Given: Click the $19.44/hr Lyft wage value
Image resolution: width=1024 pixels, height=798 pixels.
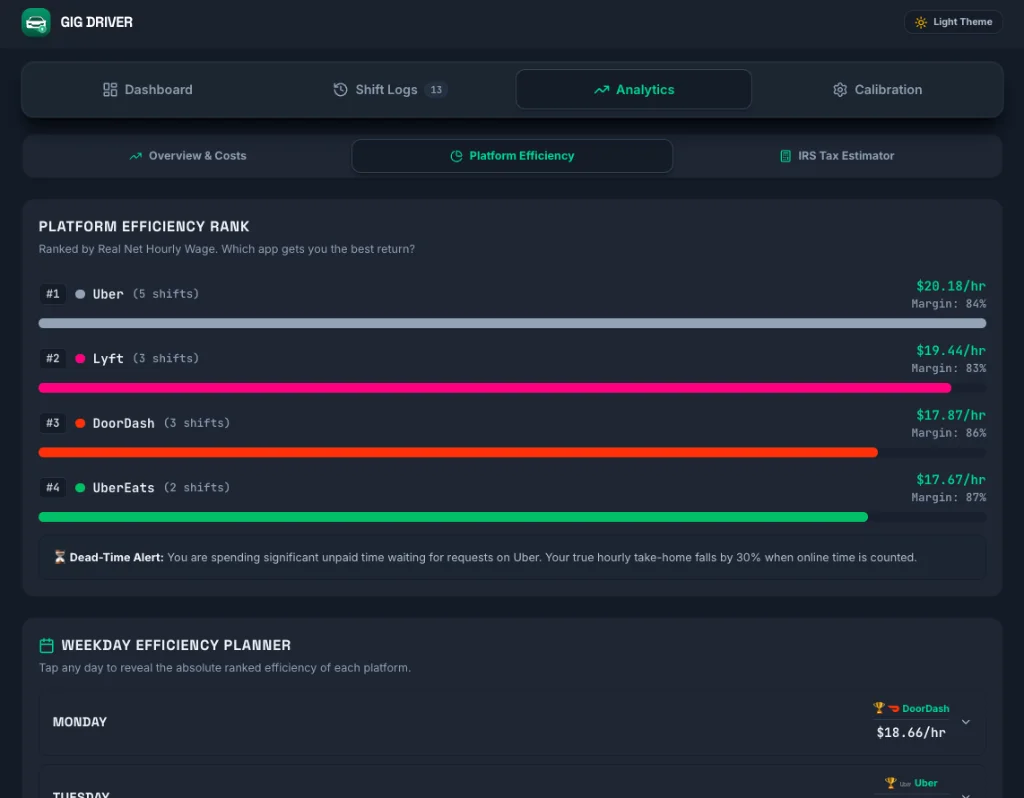Looking at the screenshot, I should [951, 351].
